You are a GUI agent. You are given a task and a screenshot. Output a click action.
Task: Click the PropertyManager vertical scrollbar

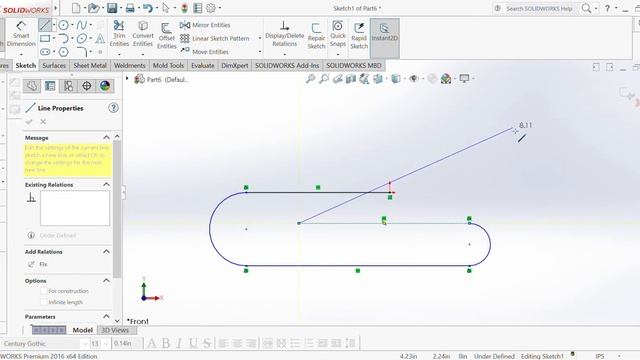117,208
